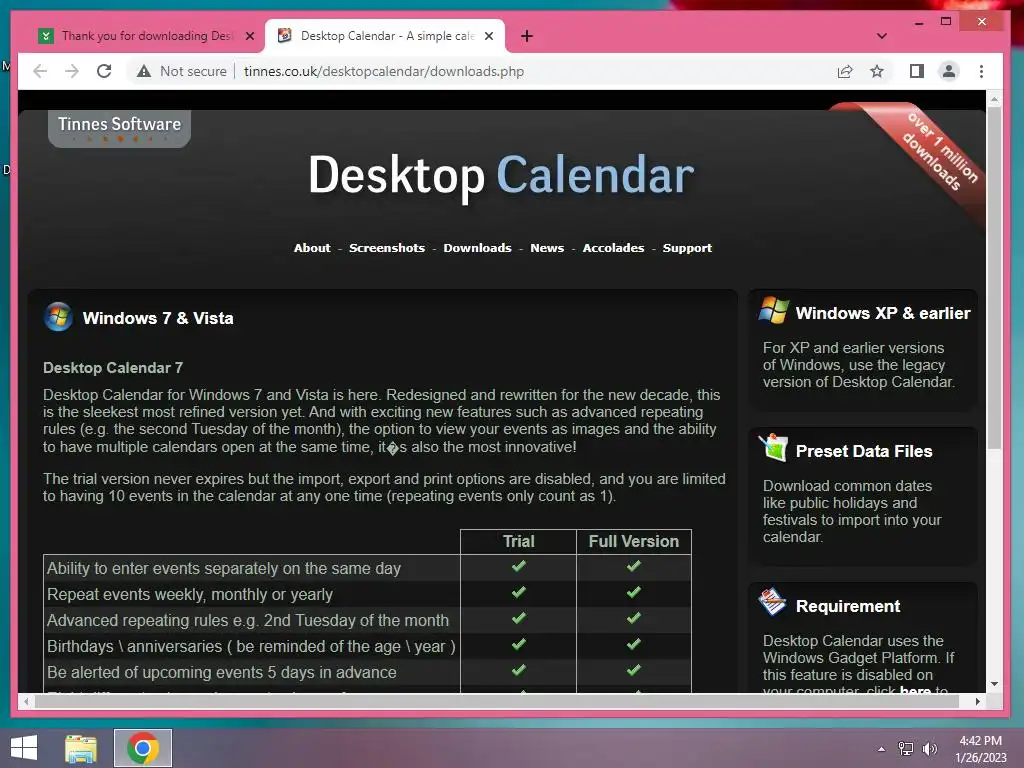Screen dimensions: 1024x768
Task: Click the Tinnes Software logo
Action: coord(120,127)
